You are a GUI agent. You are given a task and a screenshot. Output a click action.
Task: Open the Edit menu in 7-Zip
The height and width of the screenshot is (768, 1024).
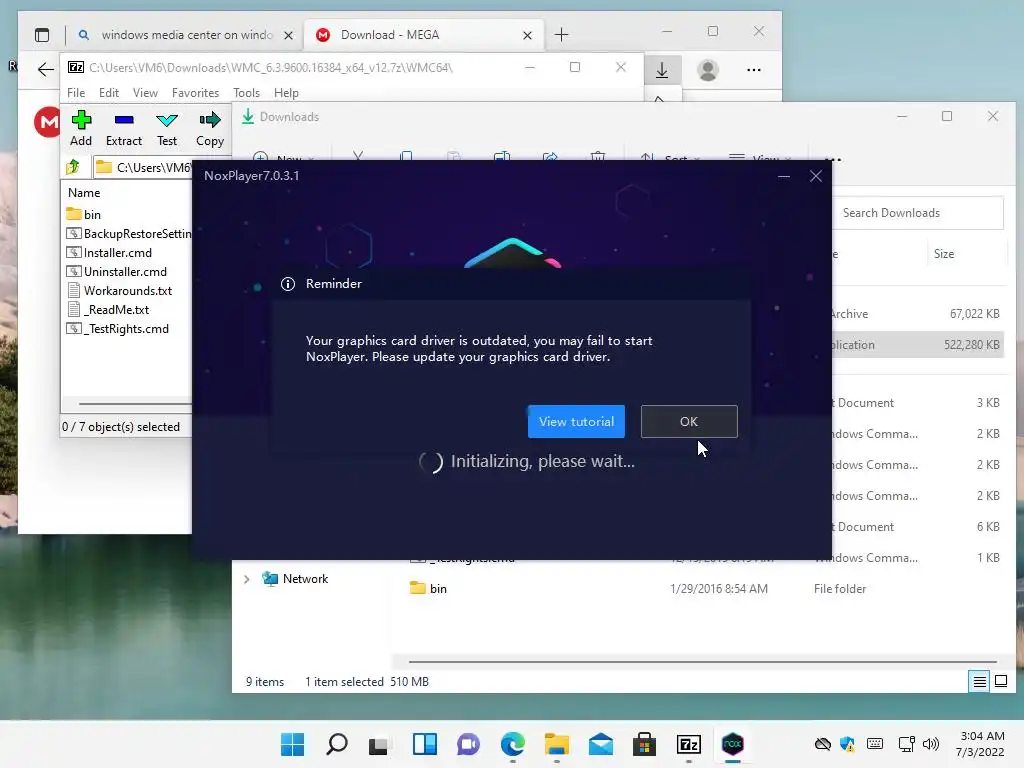108,93
